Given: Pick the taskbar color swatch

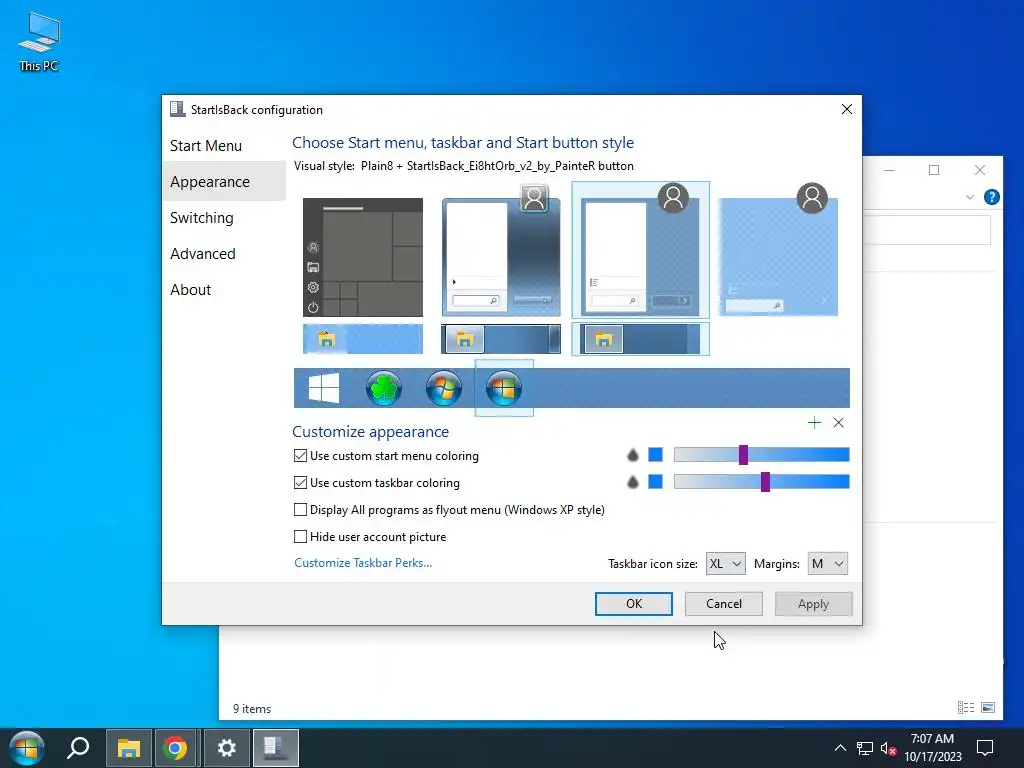Looking at the screenshot, I should (655, 481).
